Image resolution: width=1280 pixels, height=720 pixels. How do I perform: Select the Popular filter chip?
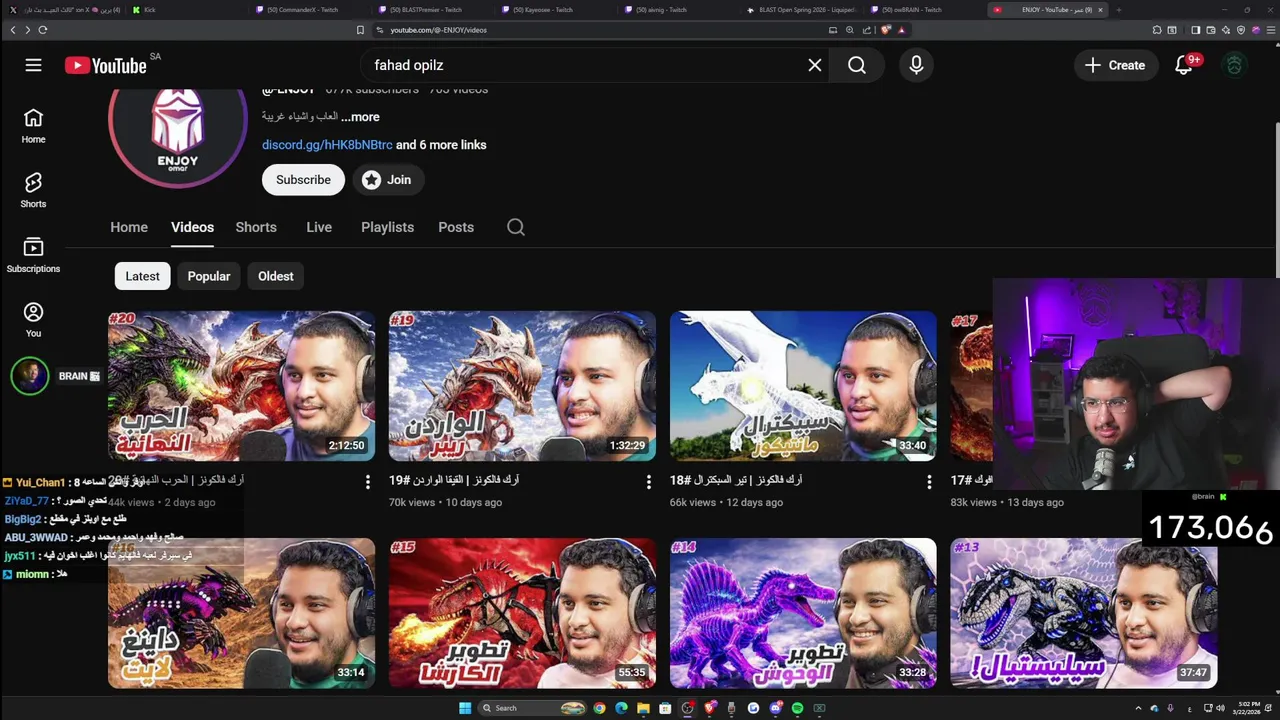209,276
